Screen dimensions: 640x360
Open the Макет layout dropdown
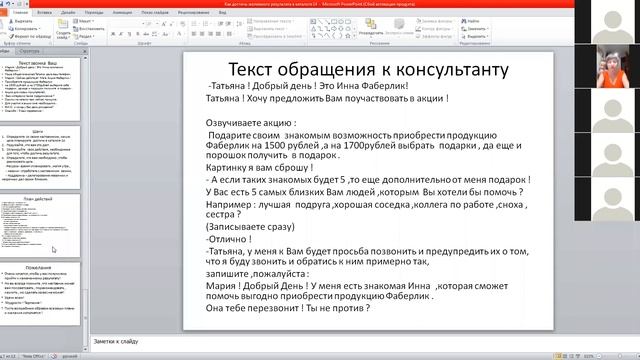pos(84,21)
